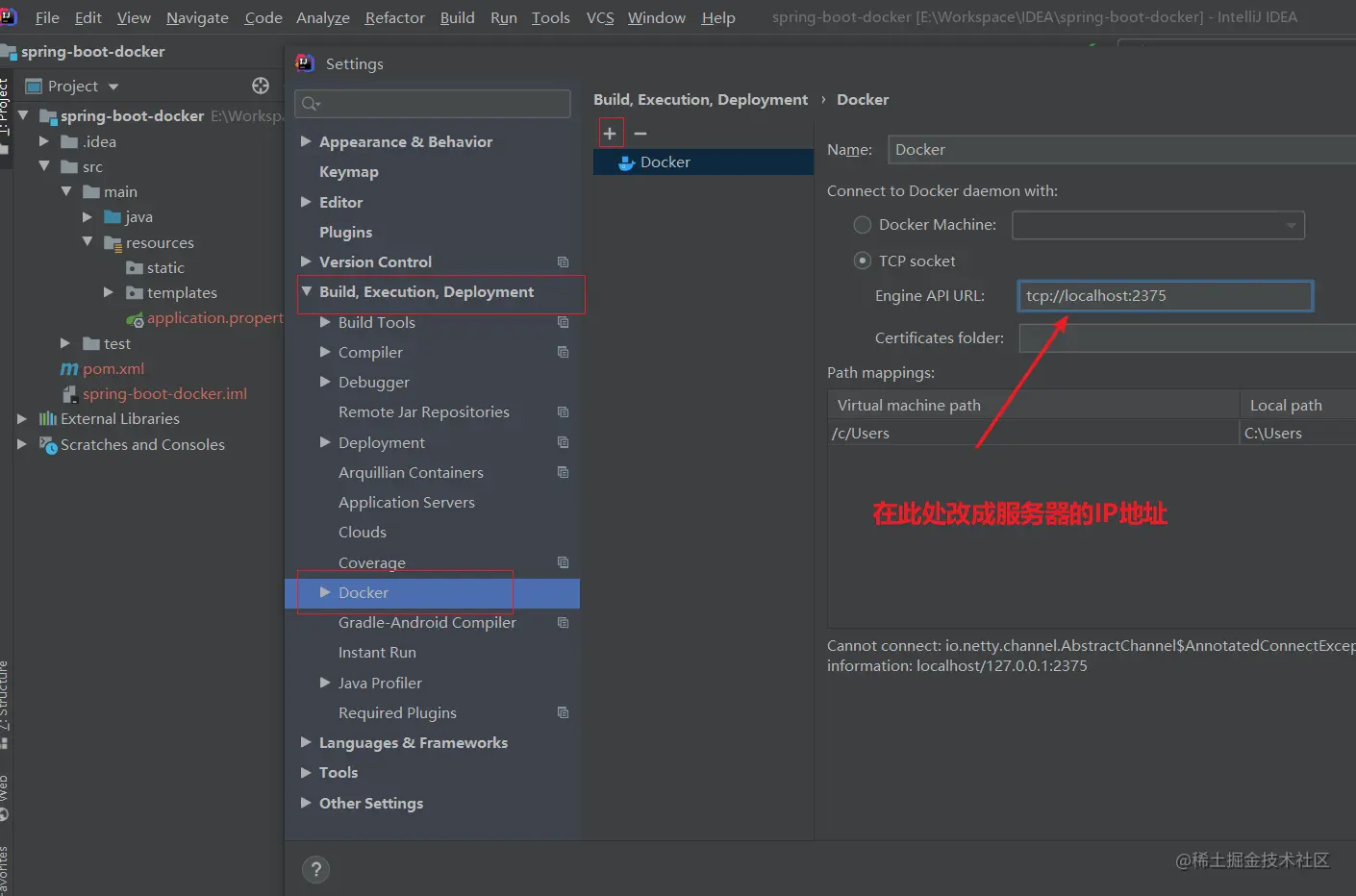Open the VCS menu
The height and width of the screenshot is (896, 1356).
(x=600, y=17)
